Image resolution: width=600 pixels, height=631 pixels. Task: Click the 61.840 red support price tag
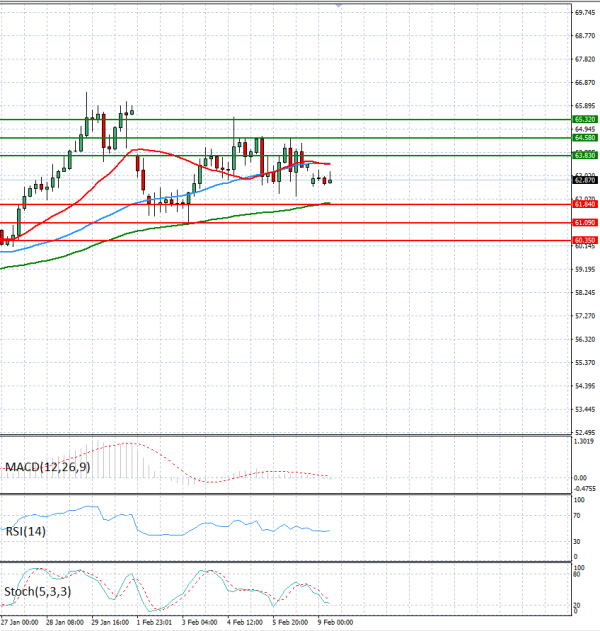585,204
